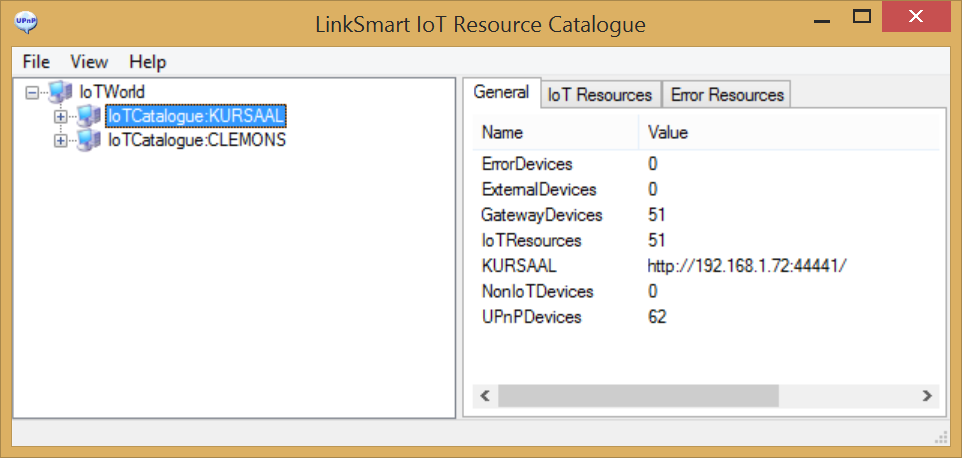Maximize the LinkSmart IoT Resource Catalogue window
This screenshot has width=962, height=458.
point(862,18)
